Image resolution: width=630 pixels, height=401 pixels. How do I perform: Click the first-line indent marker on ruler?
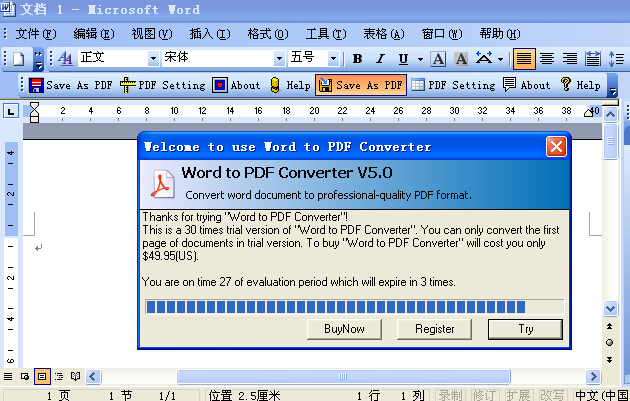pos(35,107)
